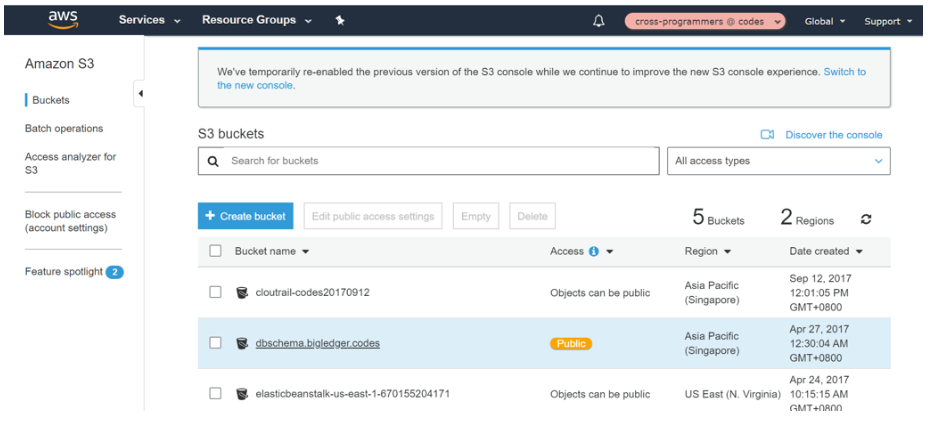Collapse the sidebar with arrow icon
This screenshot has width=930, height=424.
[x=140, y=93]
